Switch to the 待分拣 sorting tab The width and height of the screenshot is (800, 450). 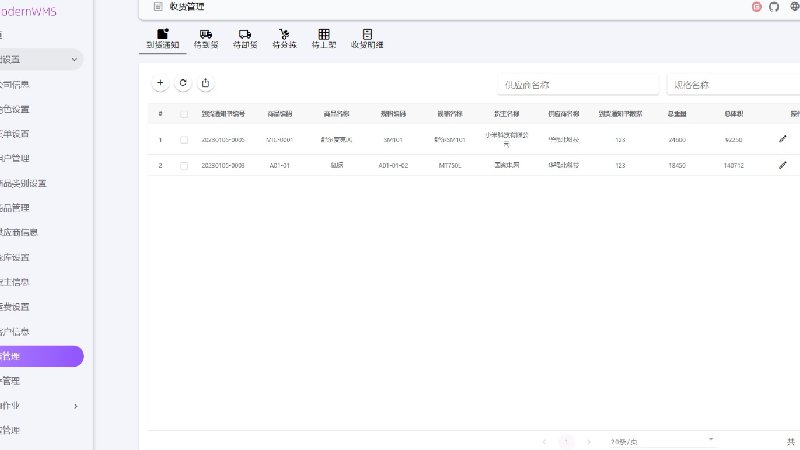click(284, 39)
